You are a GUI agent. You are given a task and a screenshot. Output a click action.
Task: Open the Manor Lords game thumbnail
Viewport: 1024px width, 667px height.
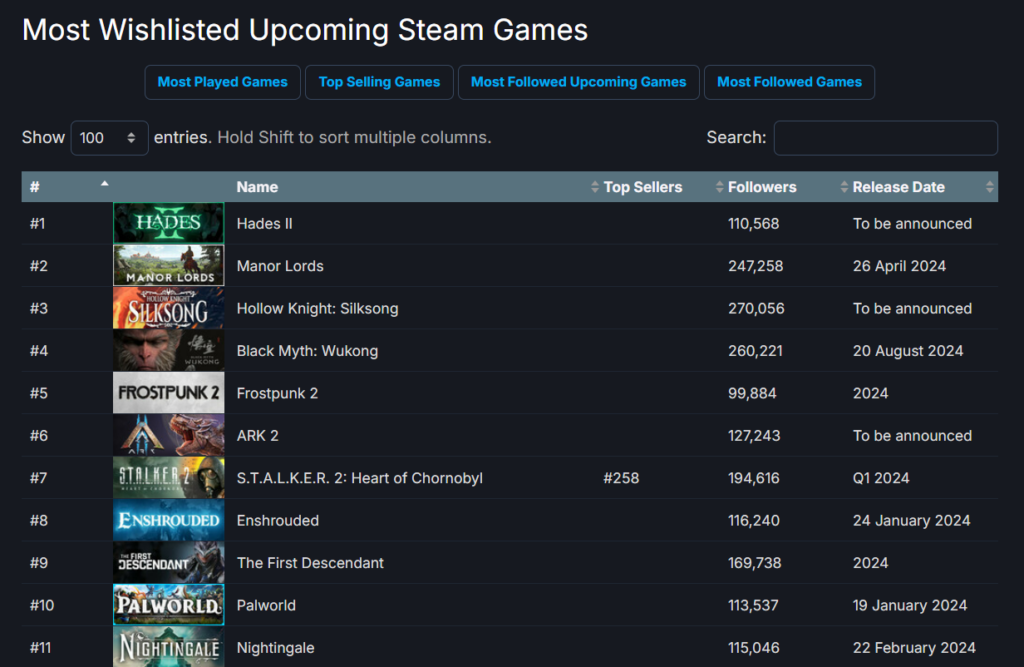(x=168, y=266)
